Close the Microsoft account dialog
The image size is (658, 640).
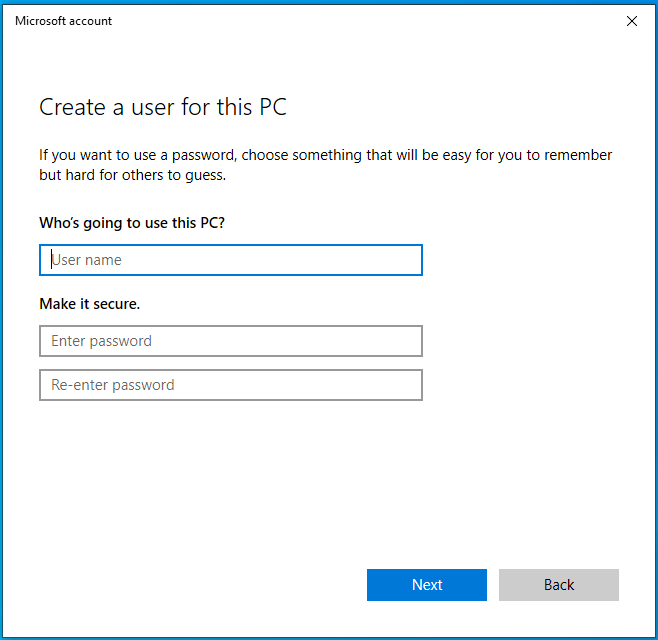632,21
